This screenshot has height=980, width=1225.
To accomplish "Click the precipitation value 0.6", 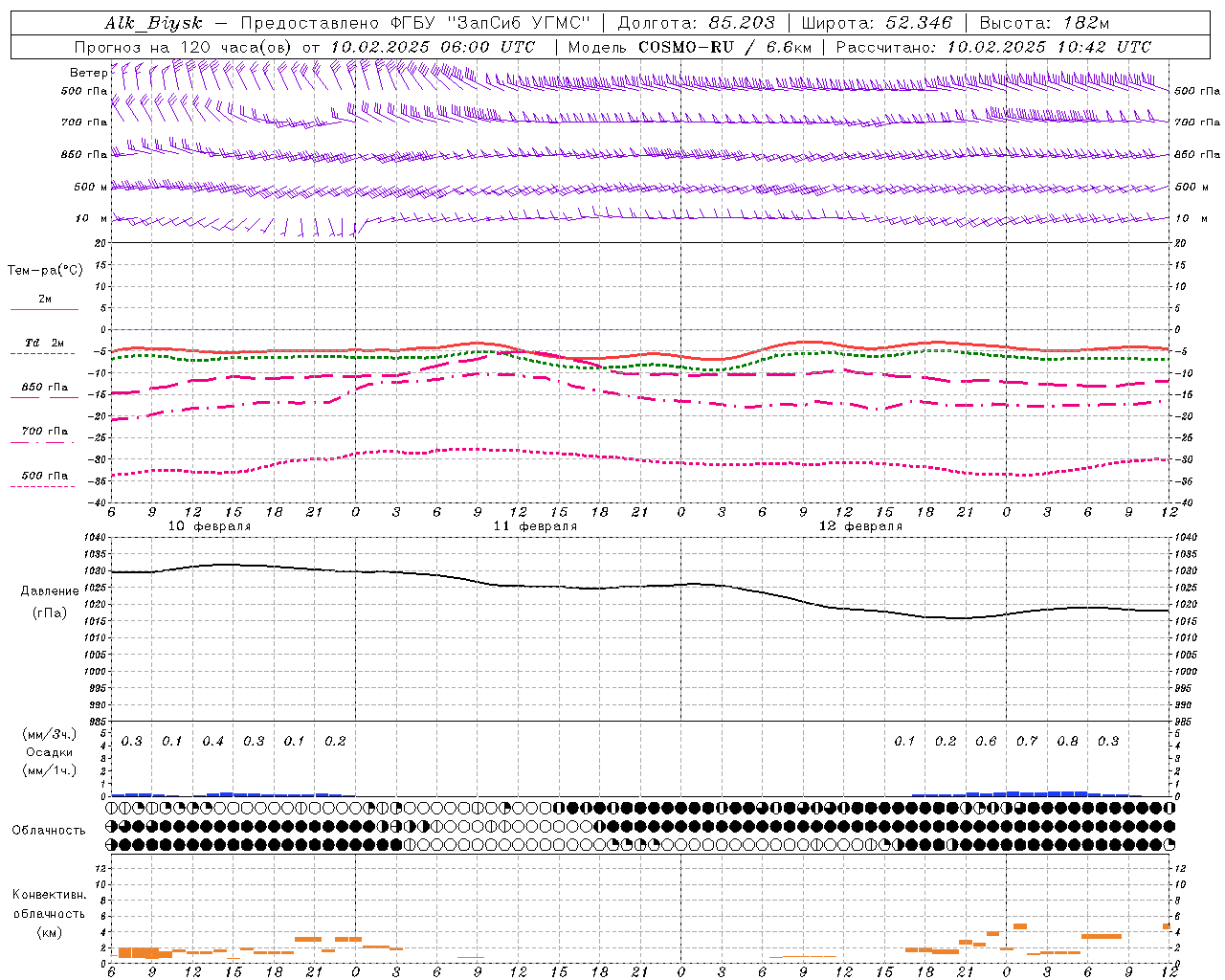I will 986,742.
